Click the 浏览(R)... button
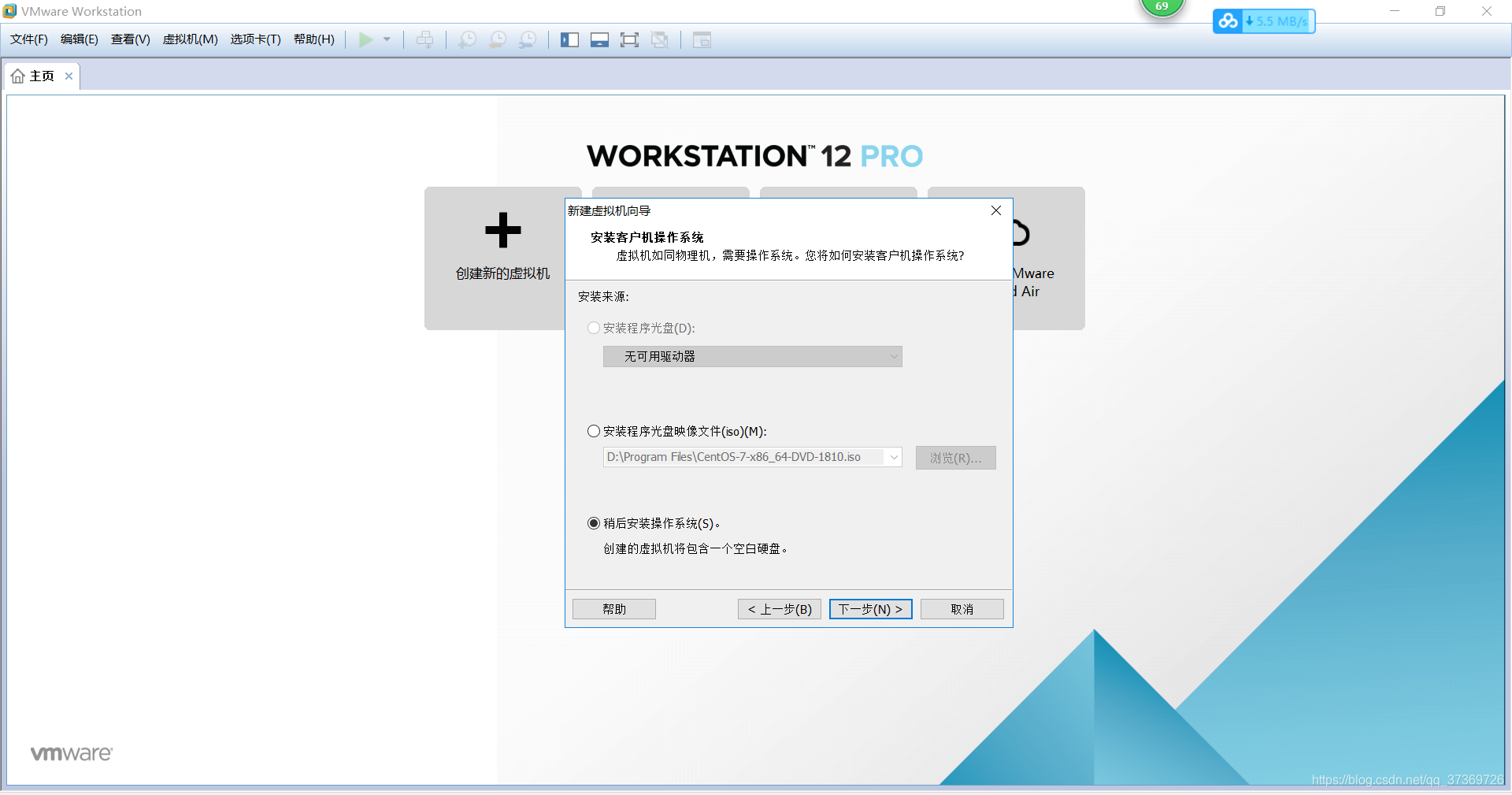1512x795 pixels. pyautogui.click(x=956, y=458)
